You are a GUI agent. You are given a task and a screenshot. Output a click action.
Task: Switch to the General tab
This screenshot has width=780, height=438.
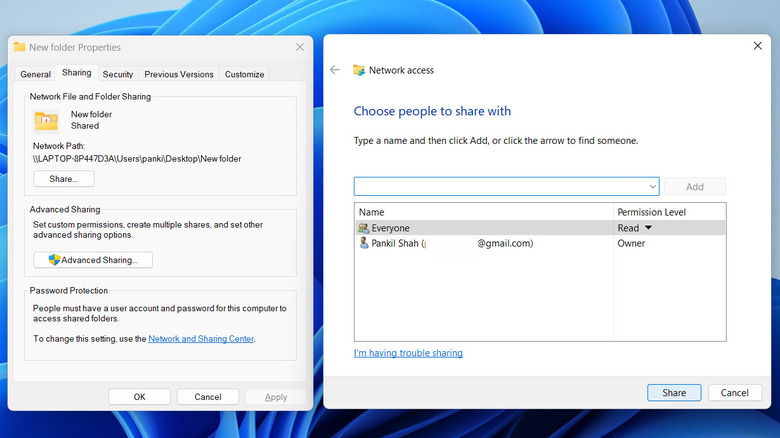coord(35,74)
